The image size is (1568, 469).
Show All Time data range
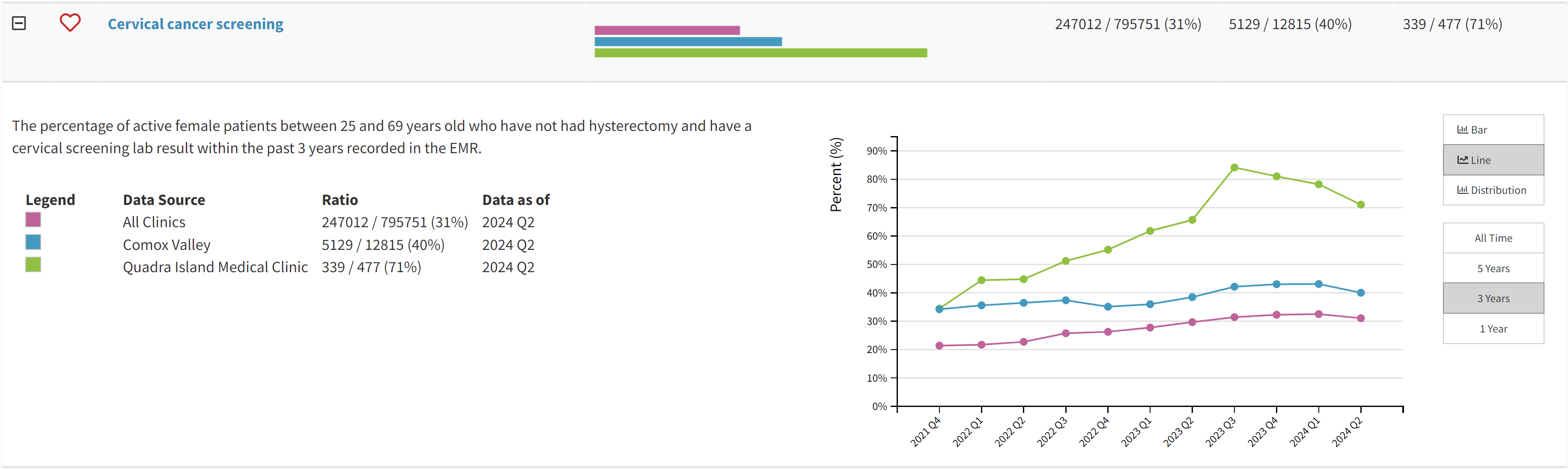pyautogui.click(x=1493, y=238)
